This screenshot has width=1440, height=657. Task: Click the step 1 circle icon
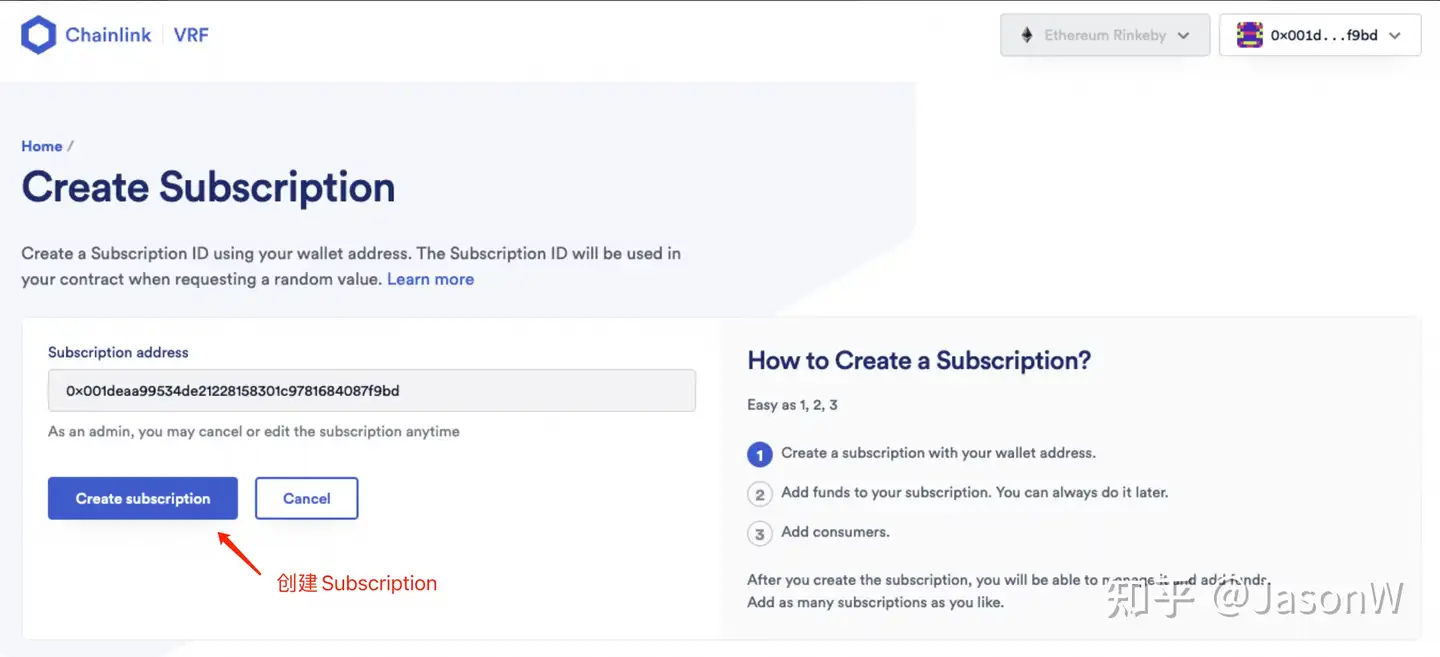(760, 455)
